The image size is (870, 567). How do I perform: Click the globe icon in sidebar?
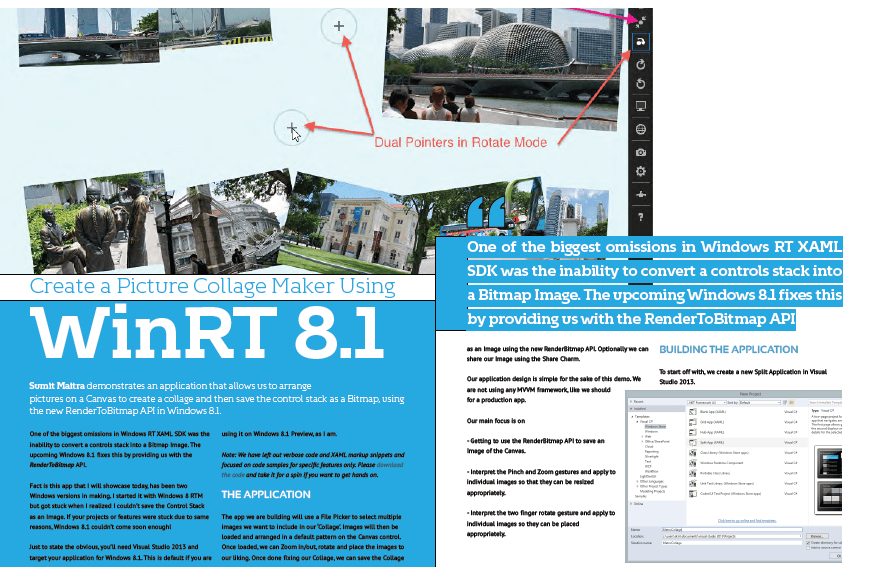(641, 129)
